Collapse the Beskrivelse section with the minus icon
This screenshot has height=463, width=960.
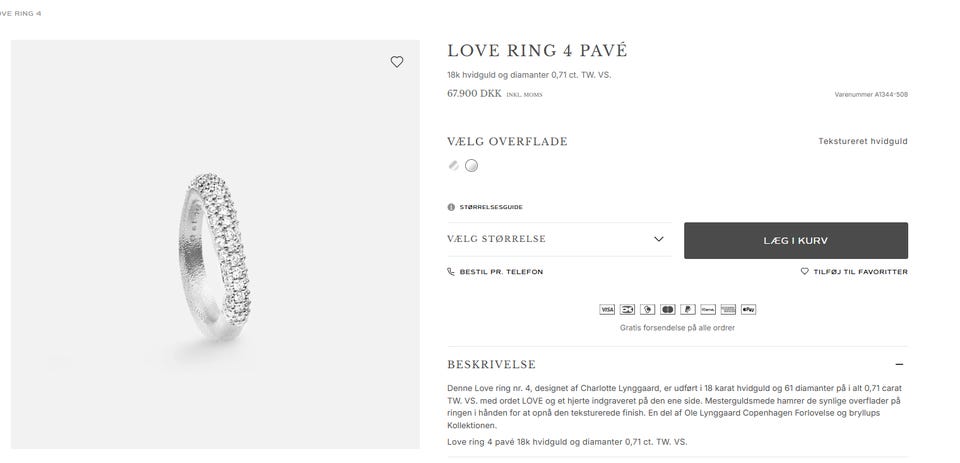click(899, 364)
